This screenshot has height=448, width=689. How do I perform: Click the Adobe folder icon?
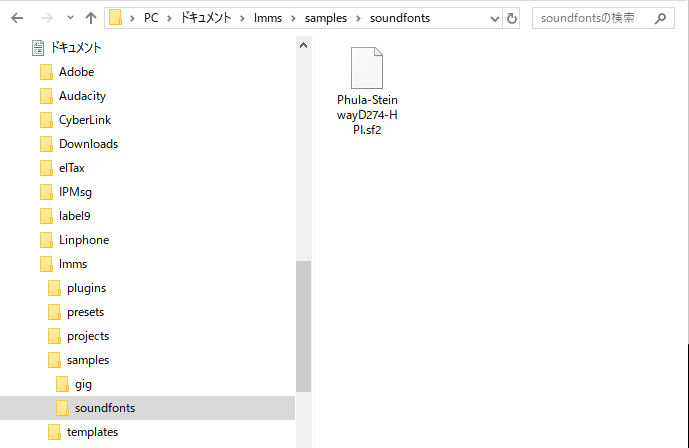(x=46, y=72)
